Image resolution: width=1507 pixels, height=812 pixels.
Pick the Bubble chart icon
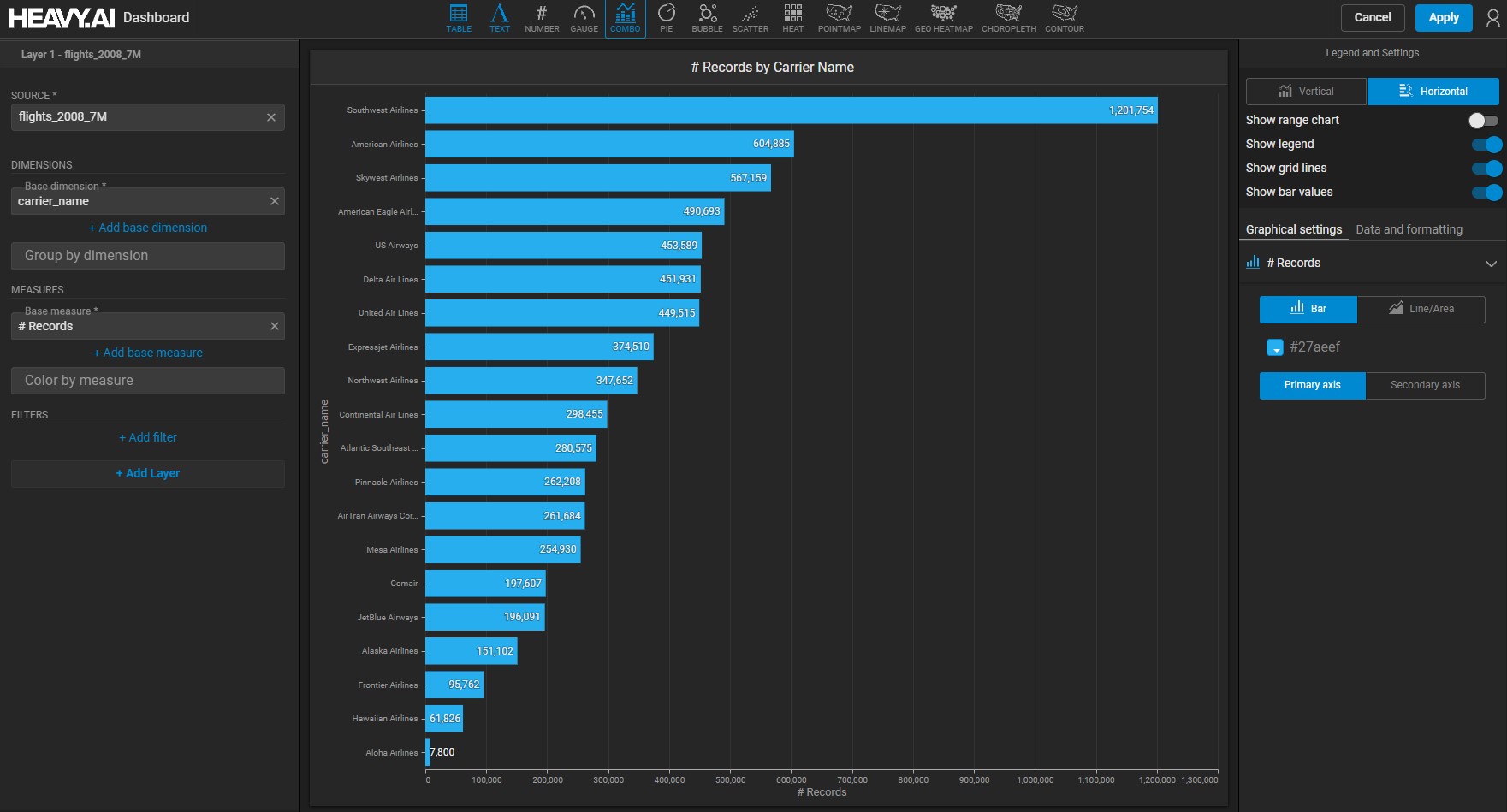click(707, 18)
